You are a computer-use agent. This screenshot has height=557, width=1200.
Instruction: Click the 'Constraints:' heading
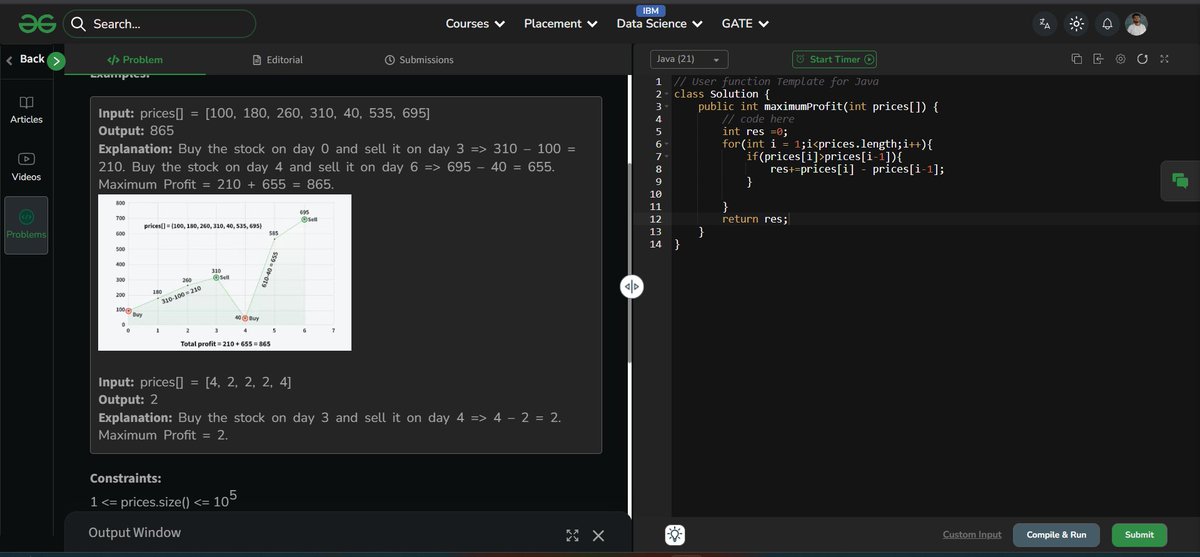pos(125,479)
